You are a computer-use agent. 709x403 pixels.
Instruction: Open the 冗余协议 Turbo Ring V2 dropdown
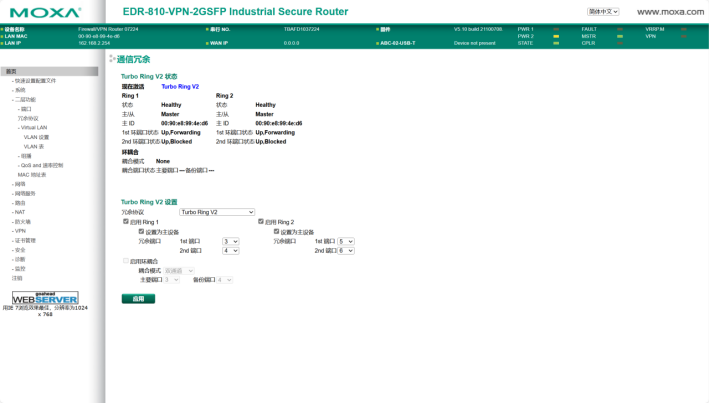tap(217, 212)
